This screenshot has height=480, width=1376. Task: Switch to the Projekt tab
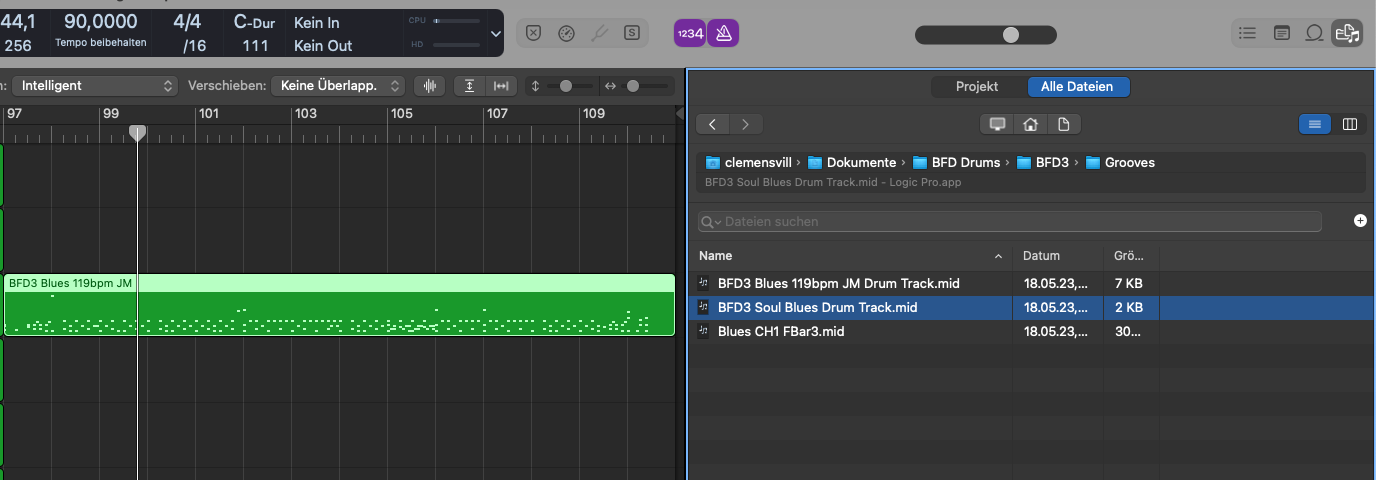pos(977,87)
